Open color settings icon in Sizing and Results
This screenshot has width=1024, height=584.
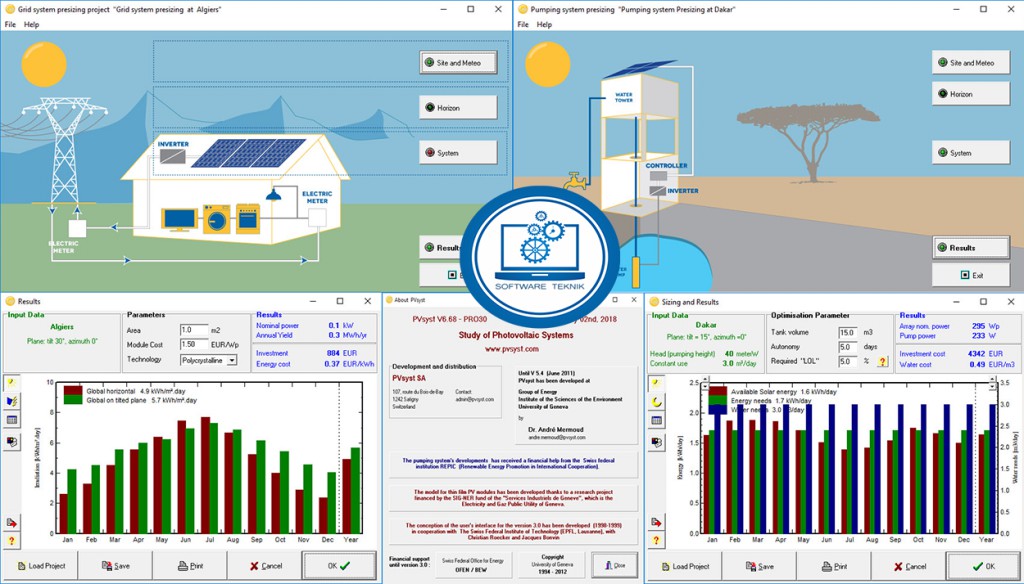coord(656,442)
